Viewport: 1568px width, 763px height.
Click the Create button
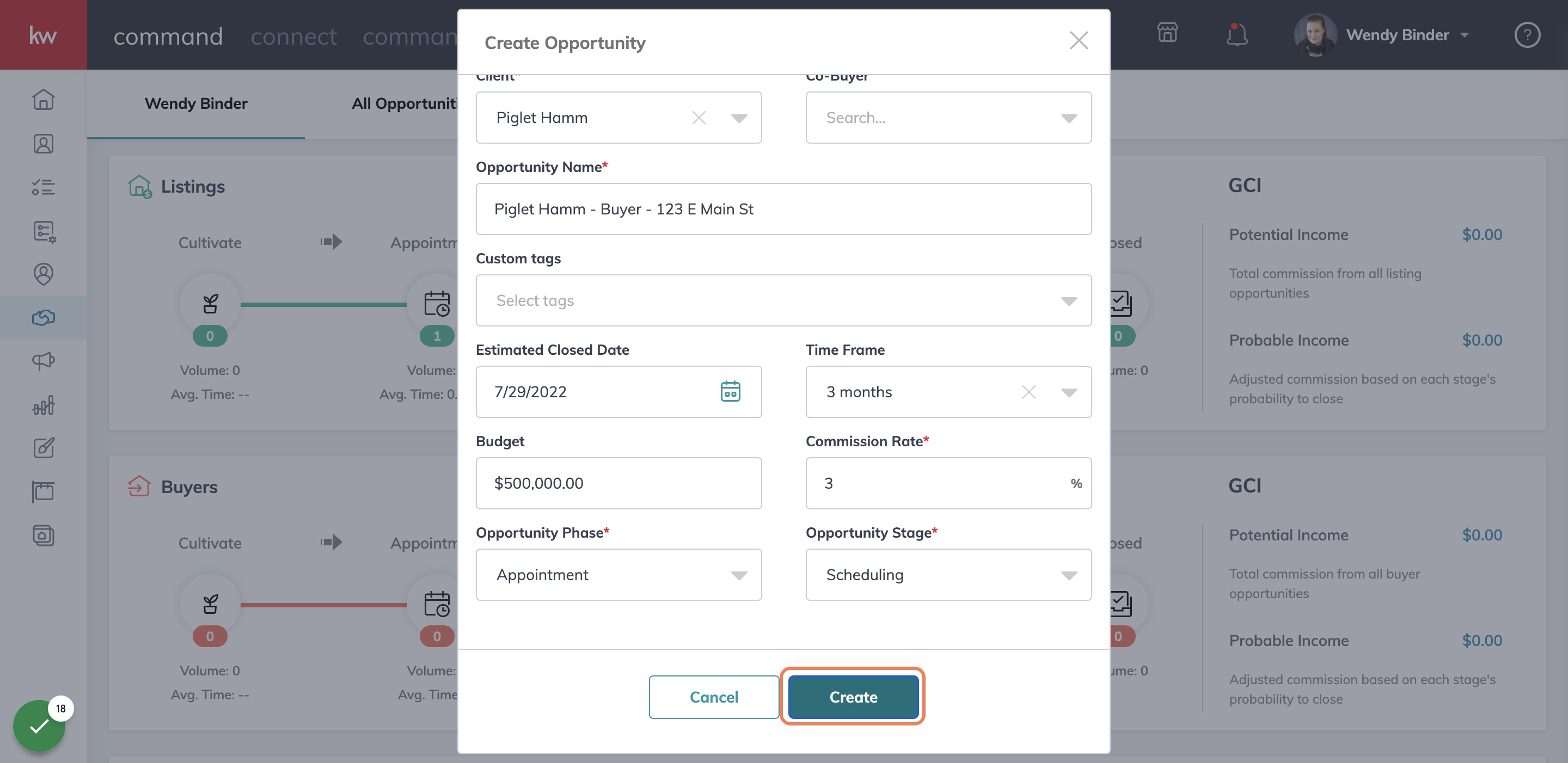pyautogui.click(x=853, y=697)
